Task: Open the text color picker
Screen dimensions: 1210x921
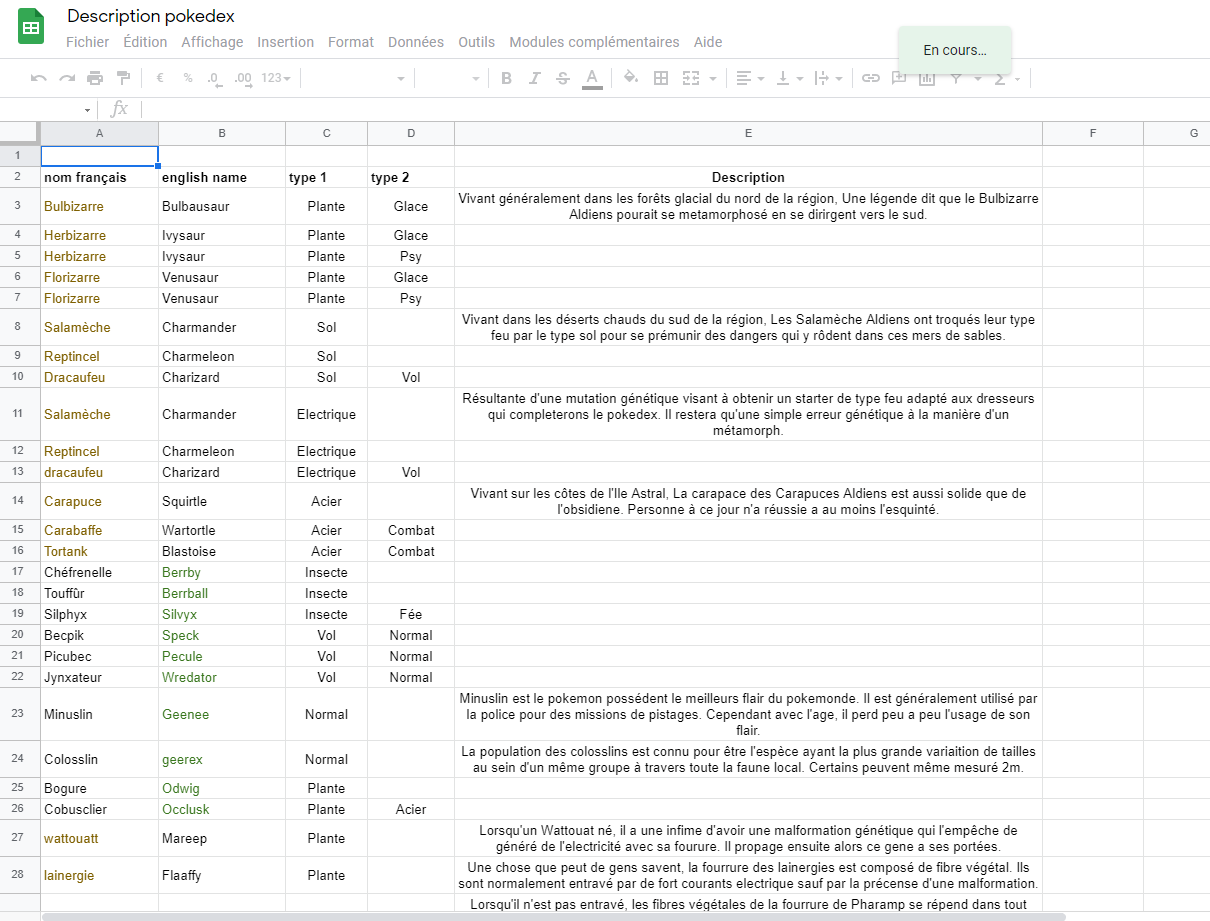Action: pos(592,78)
